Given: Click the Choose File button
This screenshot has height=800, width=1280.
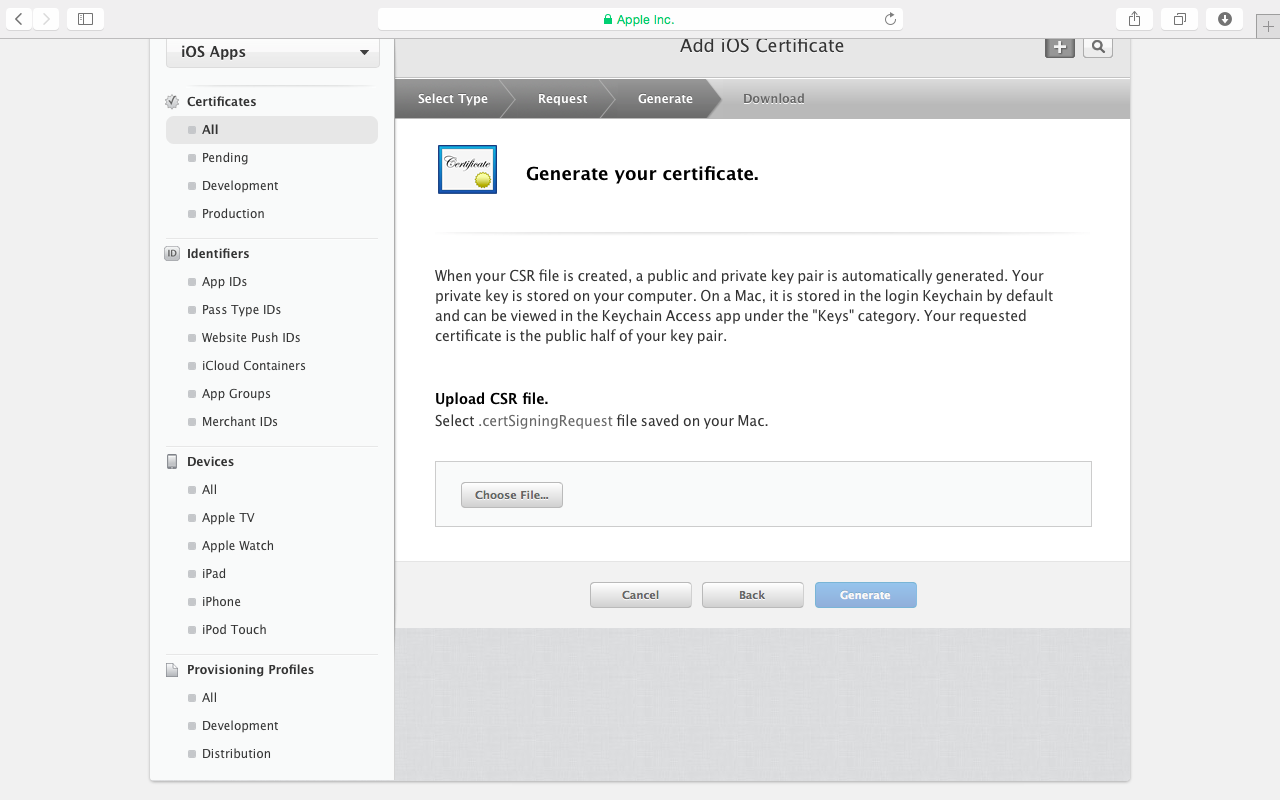Looking at the screenshot, I should (x=512, y=495).
